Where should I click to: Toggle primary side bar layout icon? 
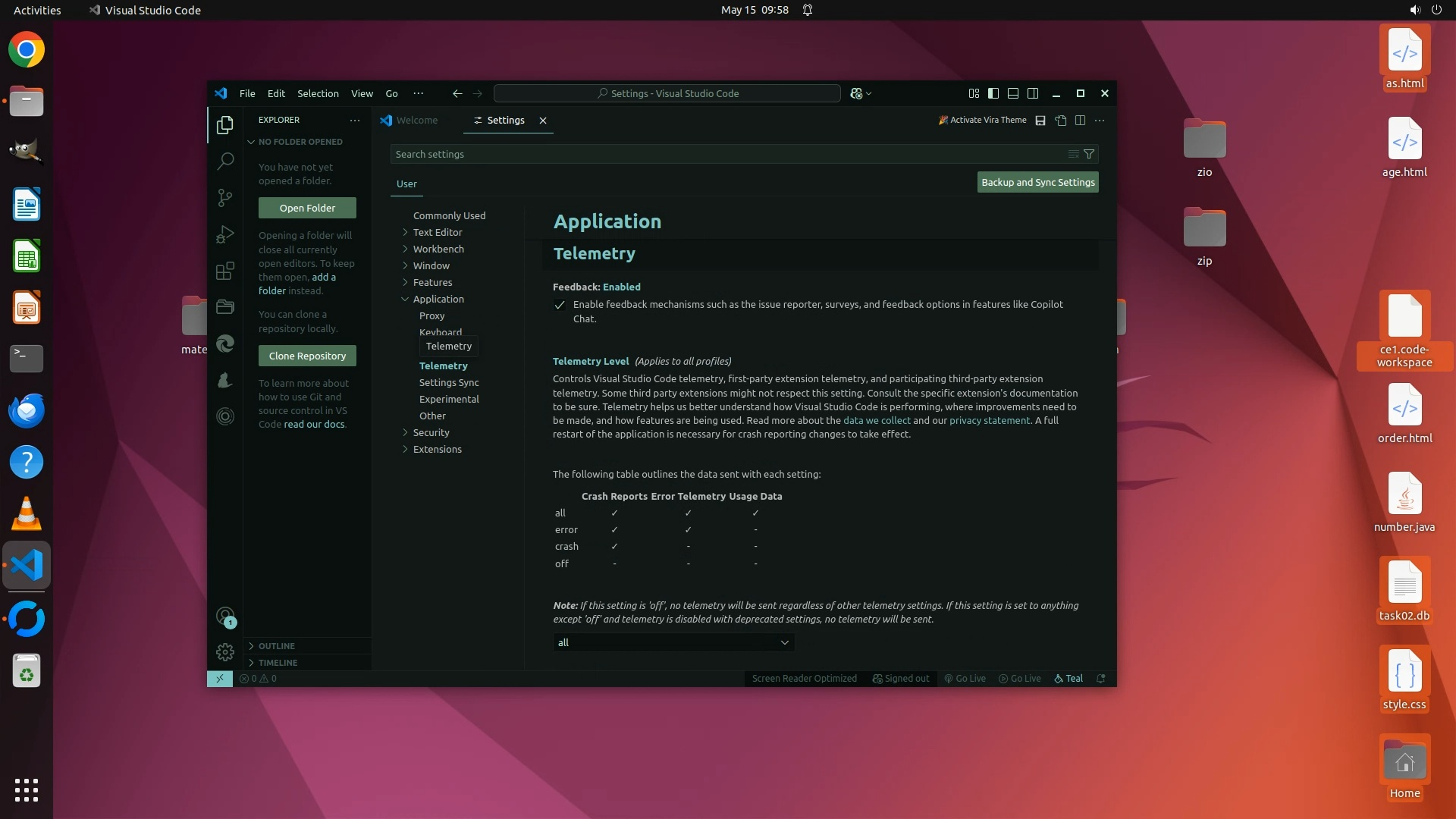coord(993,93)
